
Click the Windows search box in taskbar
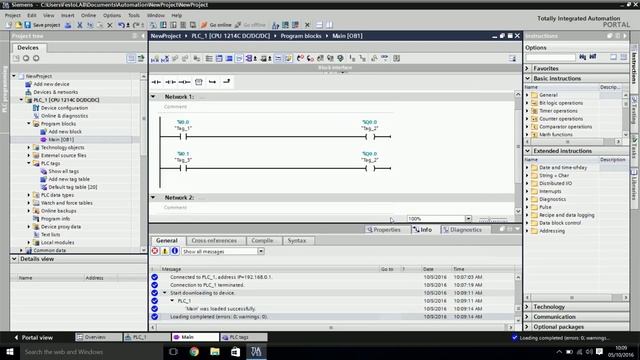[91, 351]
